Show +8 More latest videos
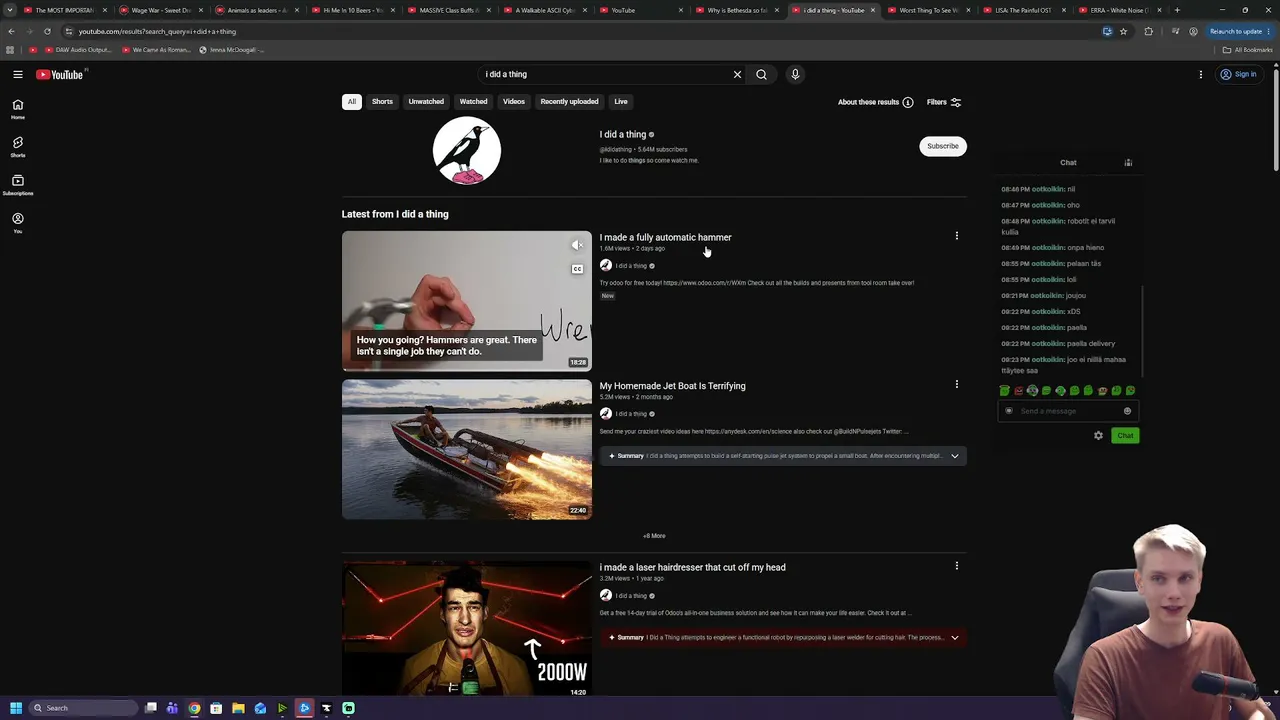 point(654,536)
